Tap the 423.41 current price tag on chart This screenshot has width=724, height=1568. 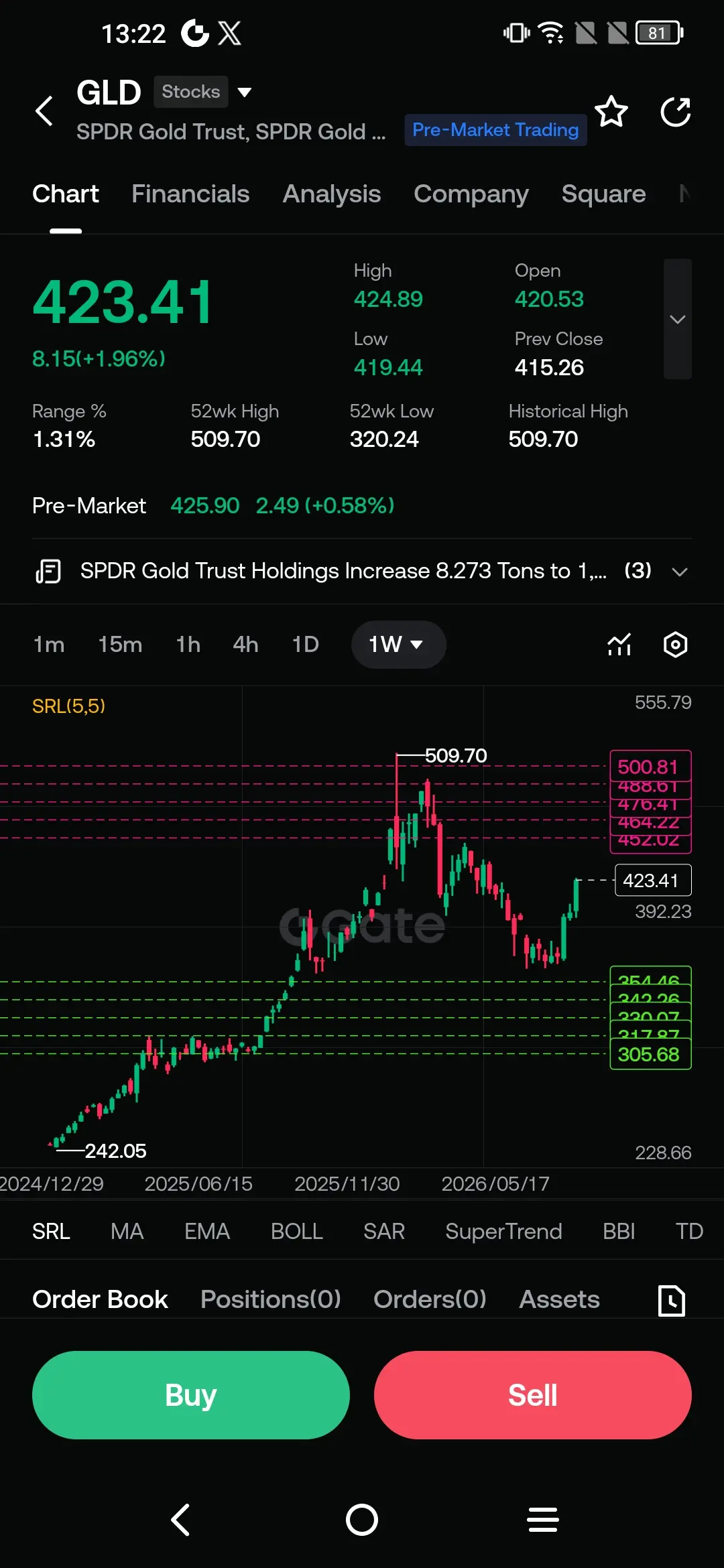(653, 880)
